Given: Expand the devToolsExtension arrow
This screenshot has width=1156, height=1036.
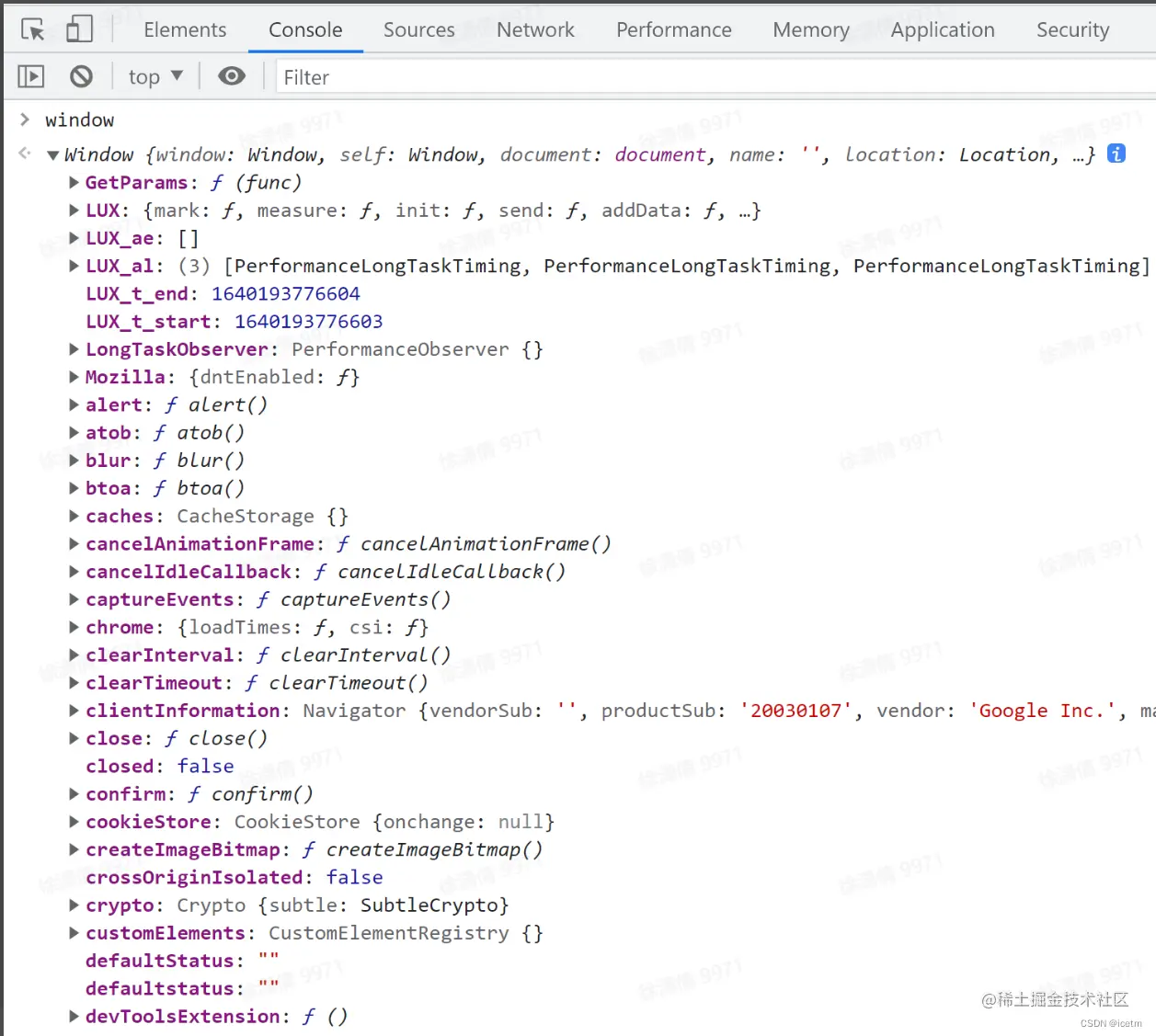Looking at the screenshot, I should [x=74, y=1016].
